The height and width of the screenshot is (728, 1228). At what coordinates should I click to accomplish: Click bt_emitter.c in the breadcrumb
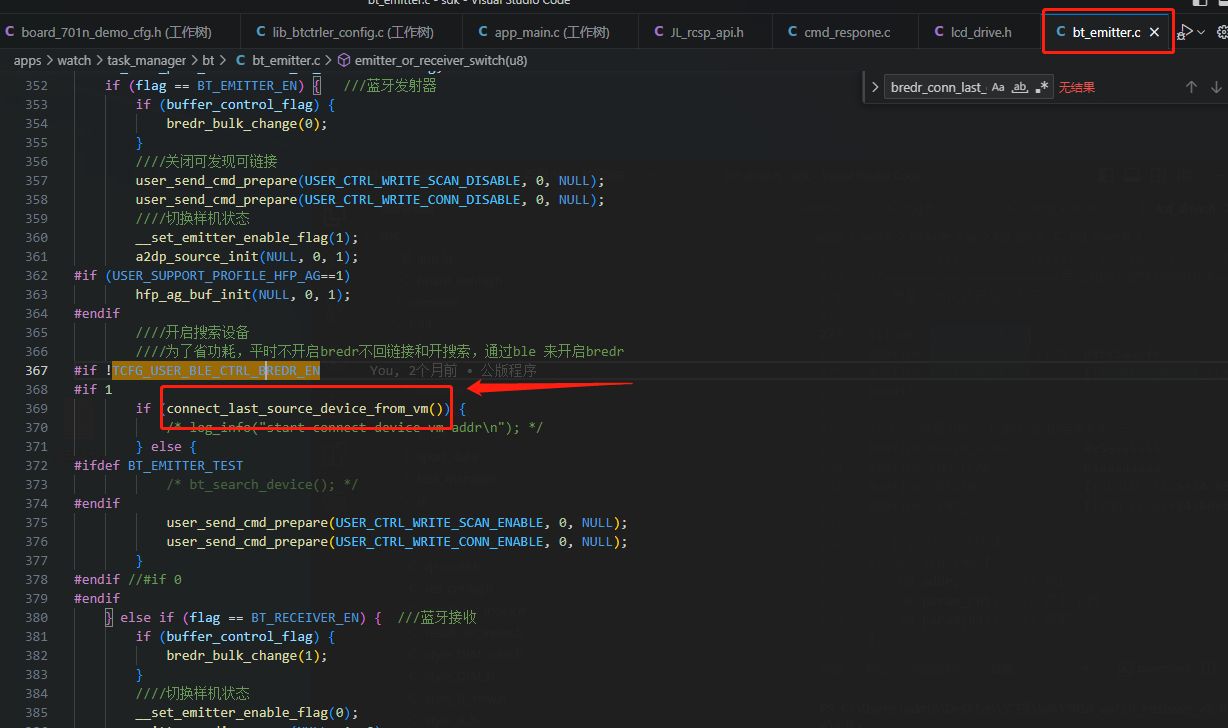pos(286,60)
